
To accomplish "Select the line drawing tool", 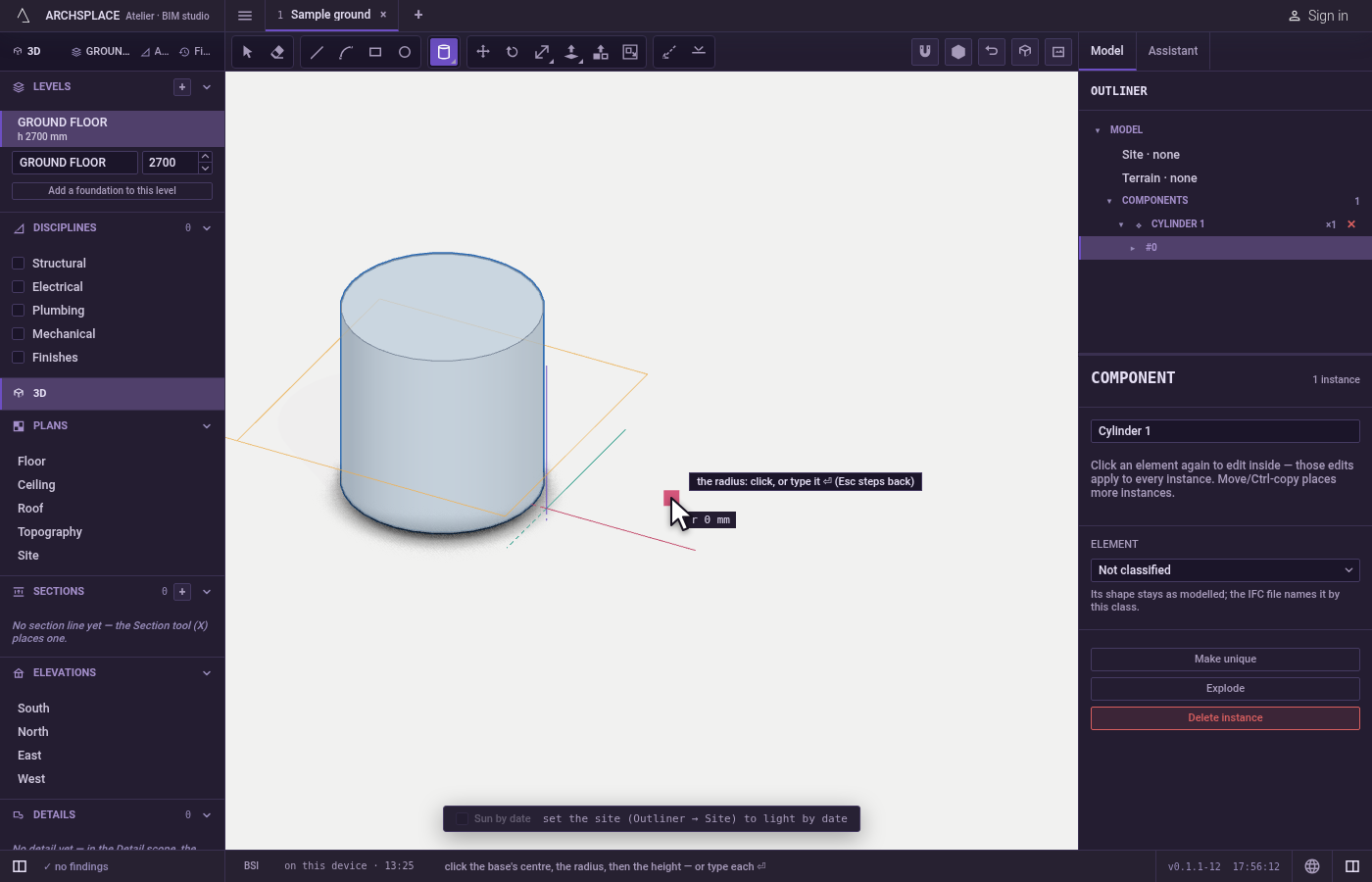I will [317, 52].
